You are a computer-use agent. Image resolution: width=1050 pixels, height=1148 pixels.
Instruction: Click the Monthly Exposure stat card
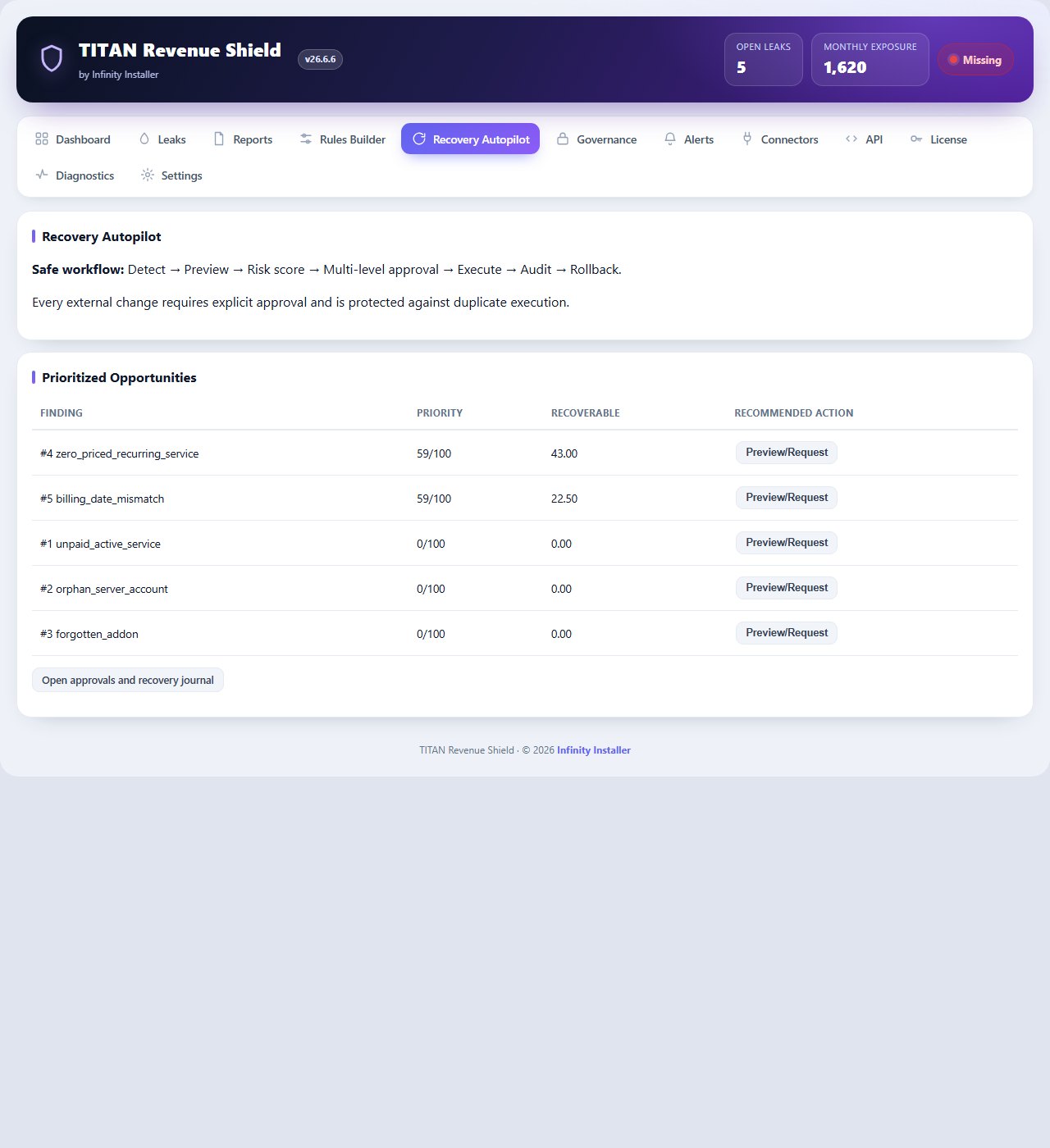(870, 59)
